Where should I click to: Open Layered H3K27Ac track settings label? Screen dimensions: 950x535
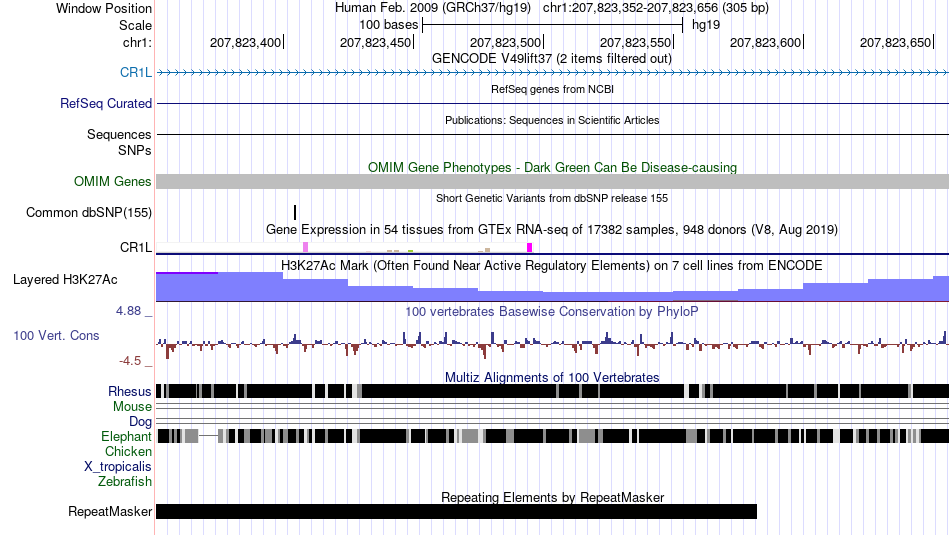(x=65, y=280)
